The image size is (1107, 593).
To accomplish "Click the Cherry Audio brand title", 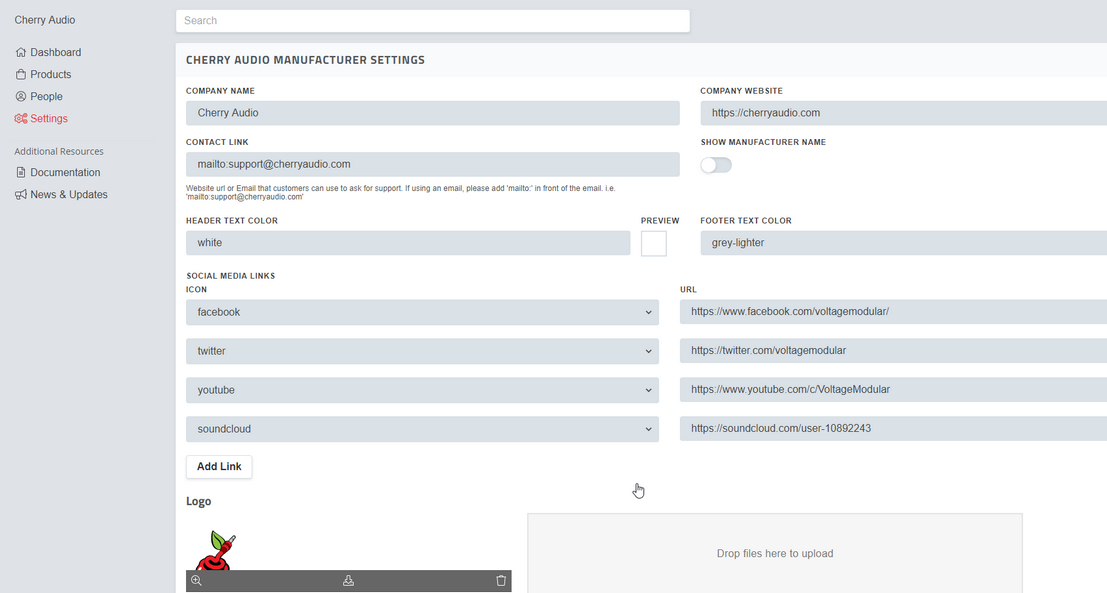I will click(x=44, y=20).
